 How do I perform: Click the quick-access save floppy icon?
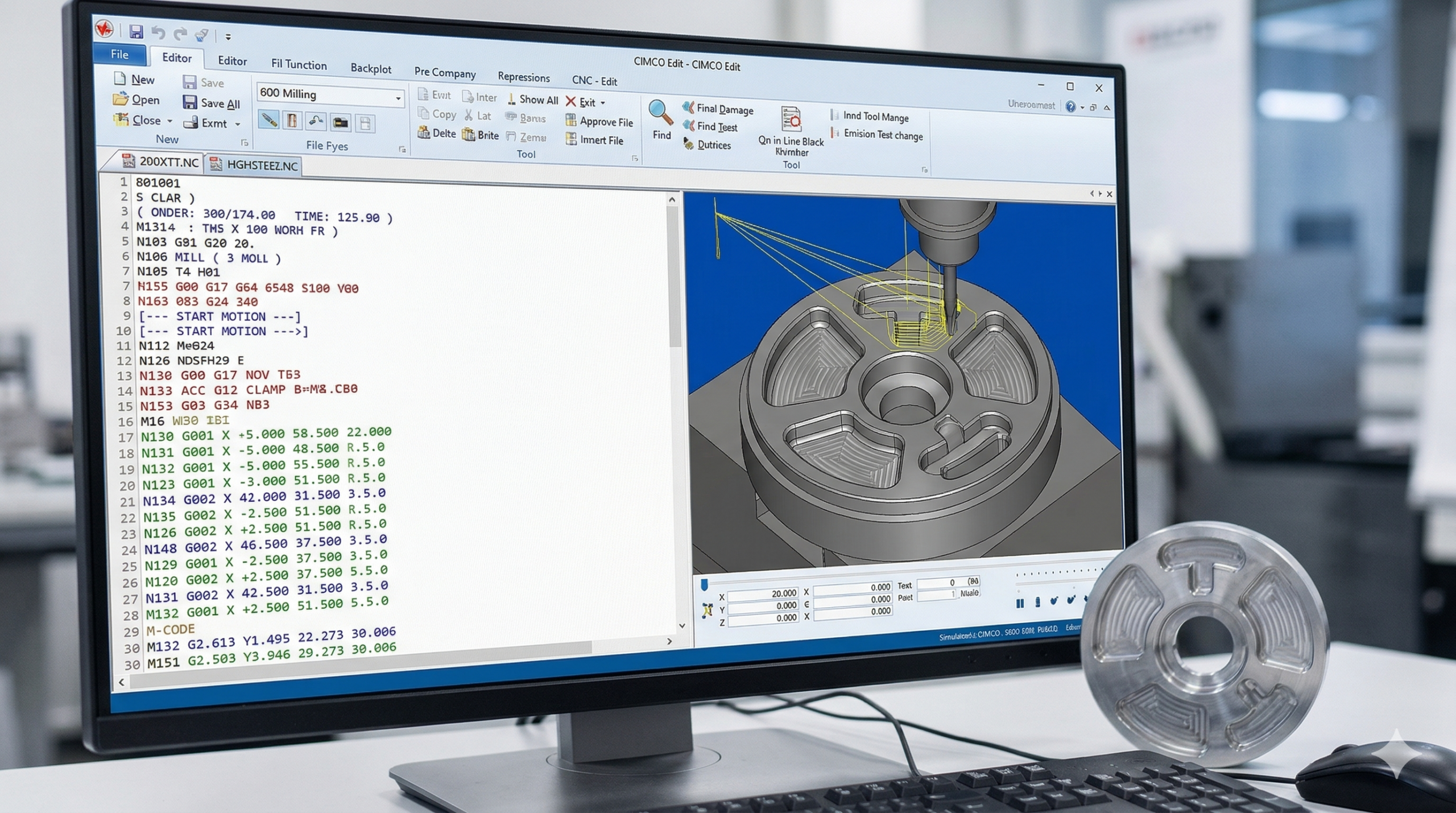(x=136, y=31)
